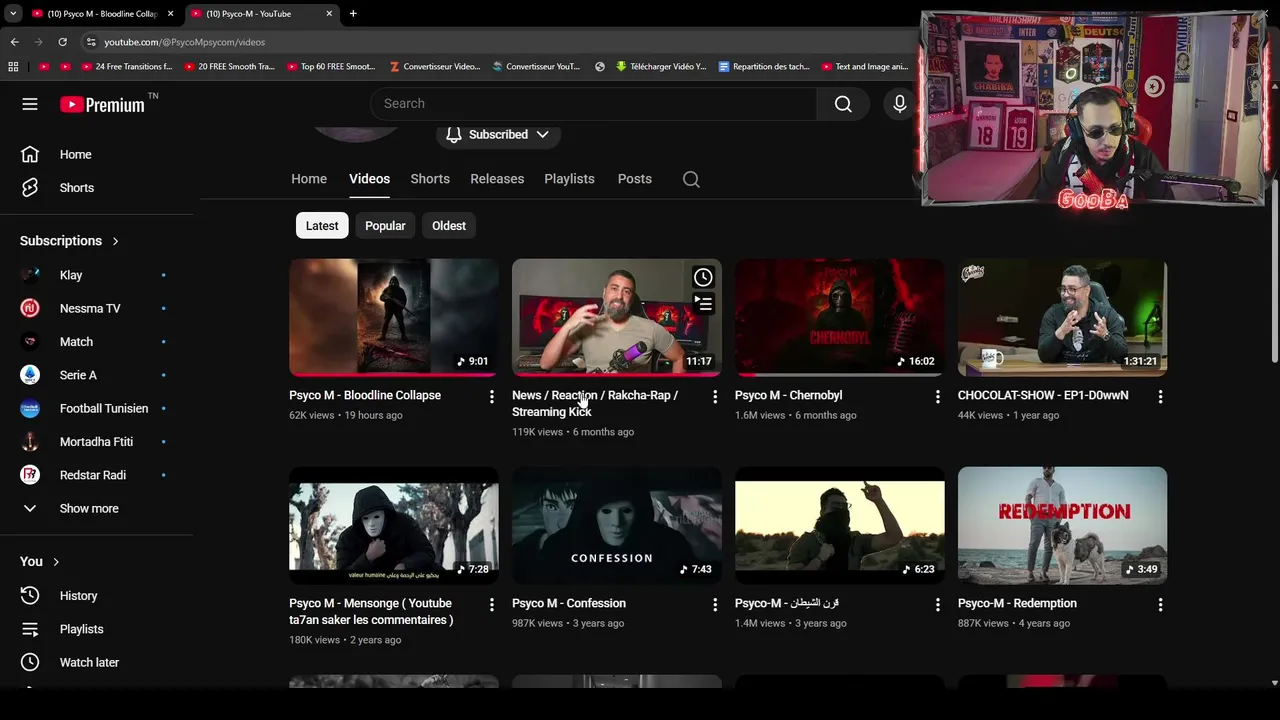Play the Redemption video thumbnail
Viewport: 1280px width, 720px height.
click(1062, 526)
